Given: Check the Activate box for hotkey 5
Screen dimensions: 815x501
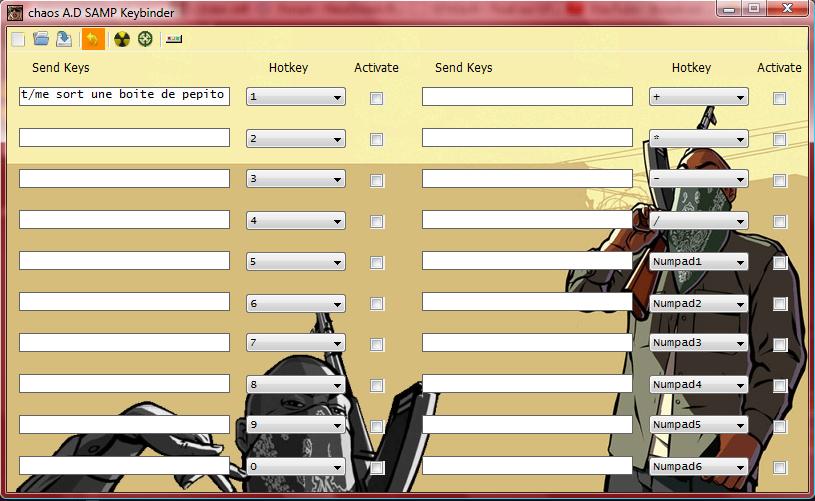Looking at the screenshot, I should [376, 262].
